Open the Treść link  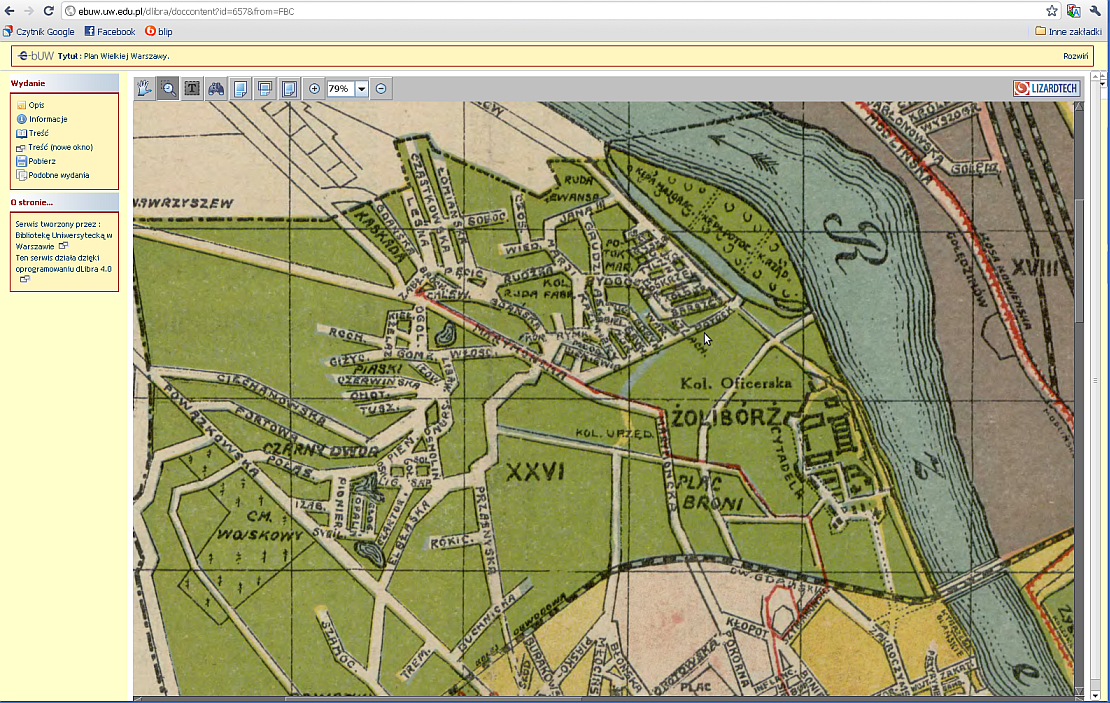click(x=39, y=133)
